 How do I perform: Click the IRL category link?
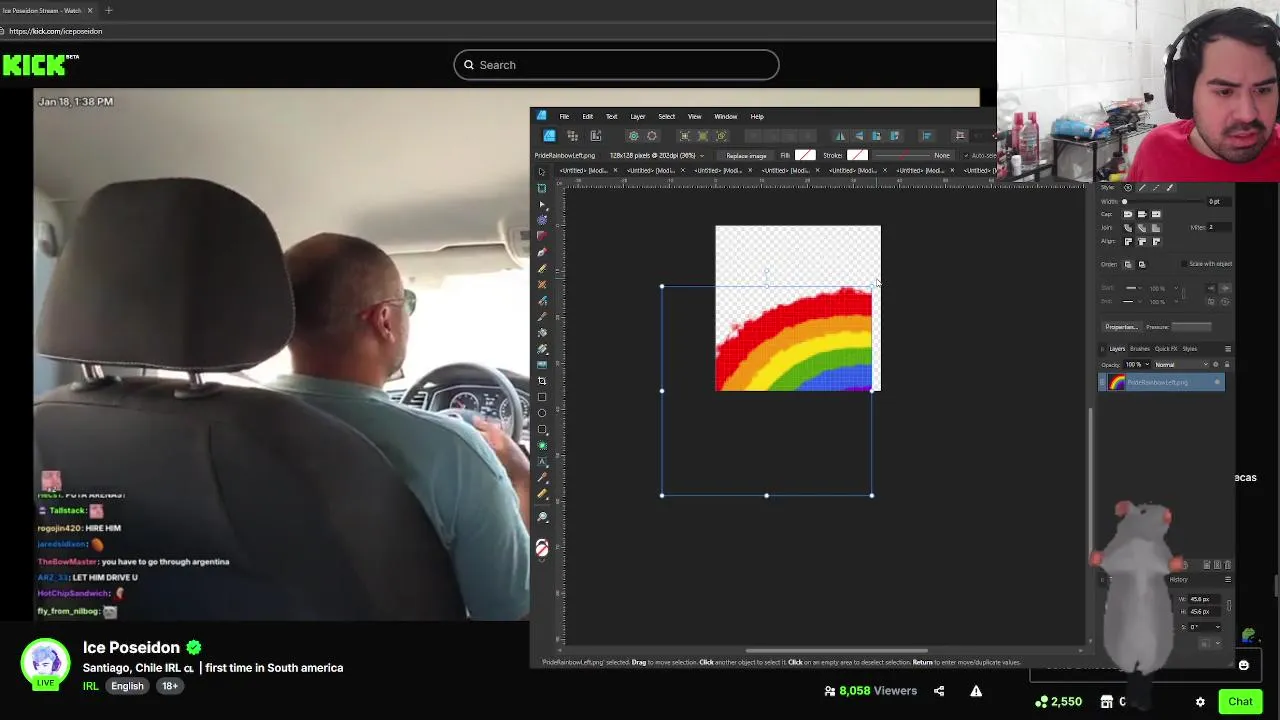[91, 686]
